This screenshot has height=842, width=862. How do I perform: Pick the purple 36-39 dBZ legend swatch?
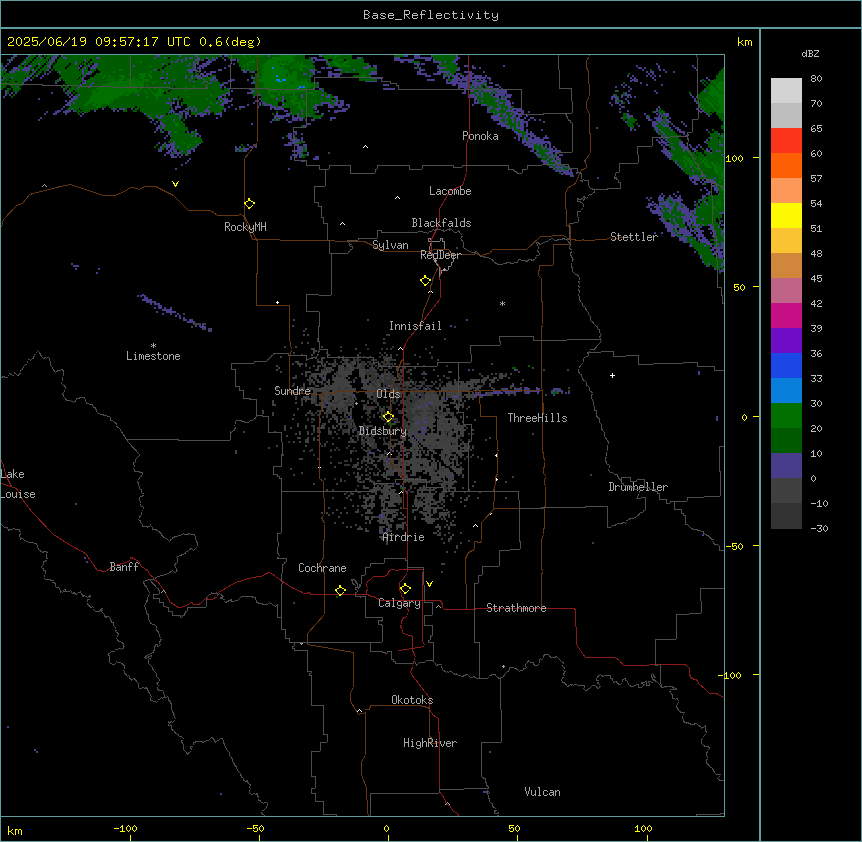pos(786,341)
